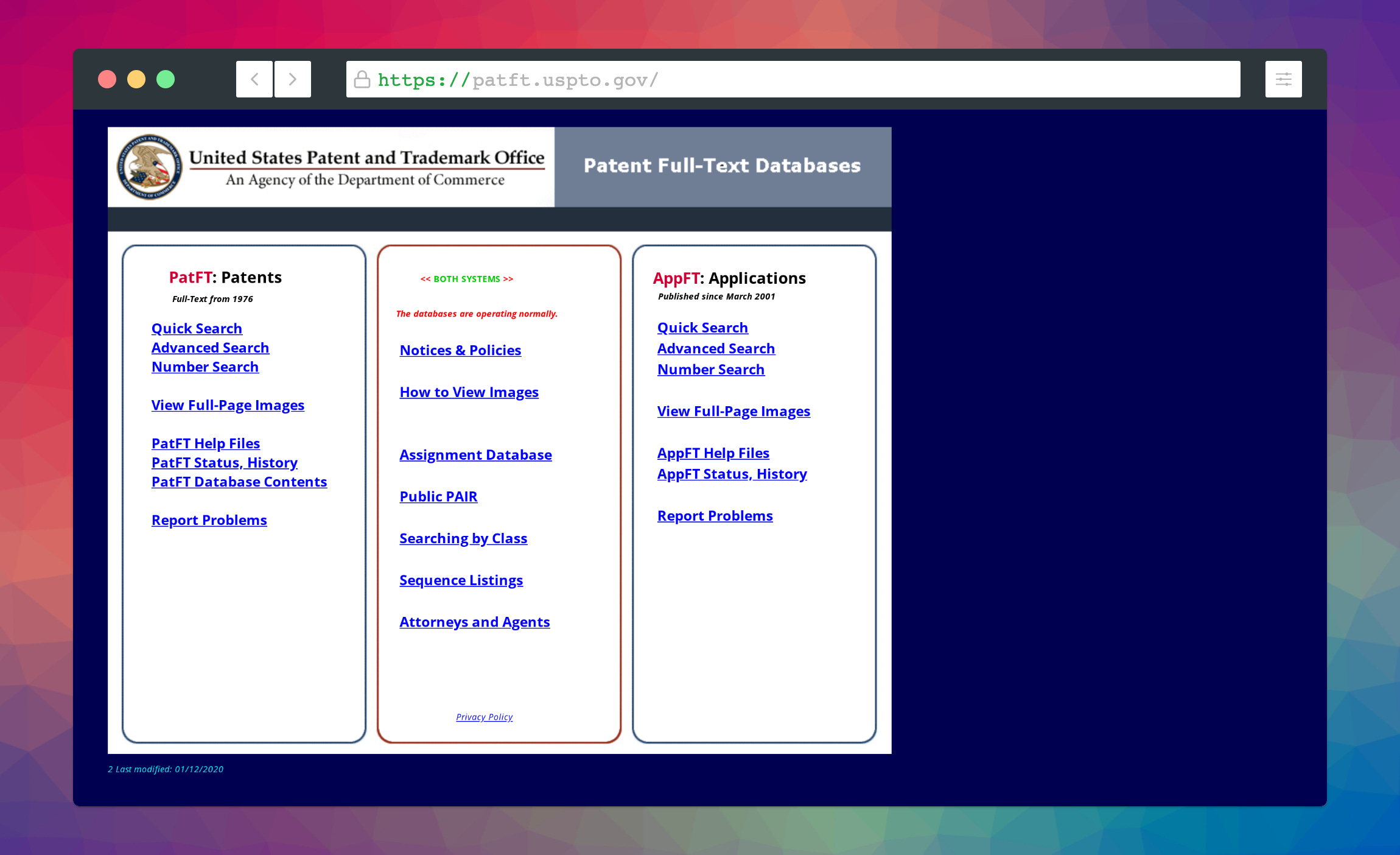Open Notices & Policies link
The image size is (1400, 855).
(x=460, y=351)
